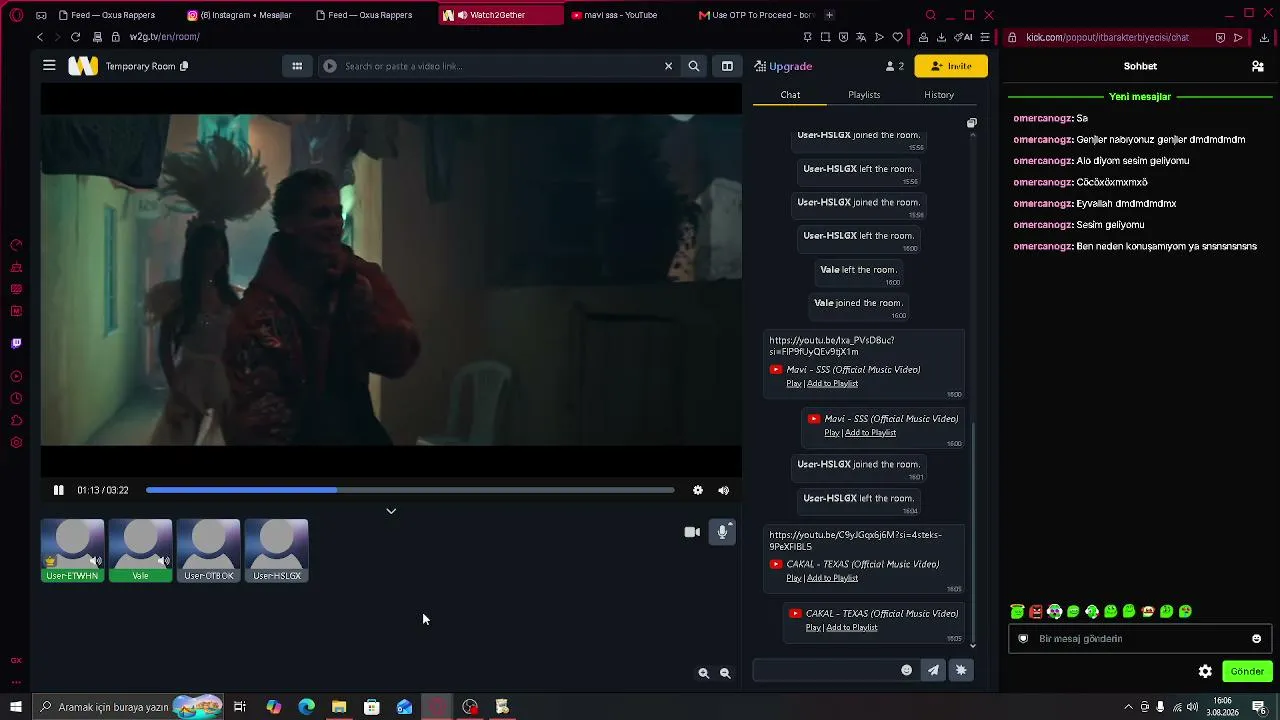The width and height of the screenshot is (1280, 720).
Task: Click the yellow Invite button
Action: [x=951, y=66]
